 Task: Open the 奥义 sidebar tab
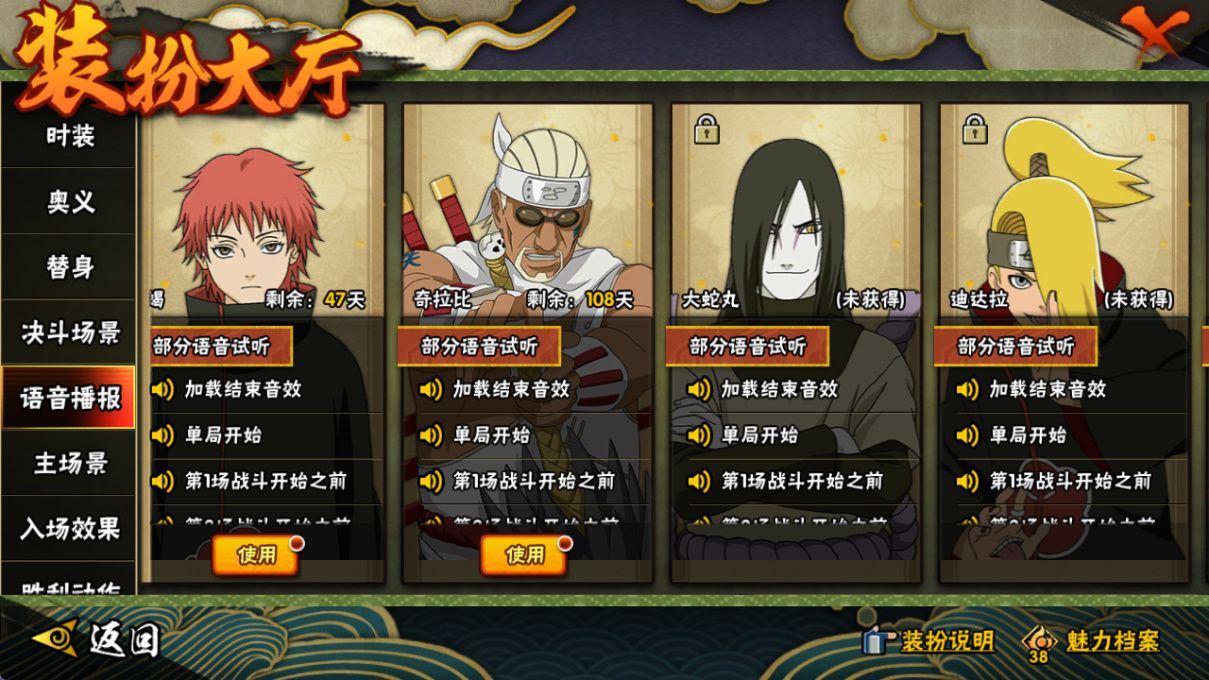[68, 201]
